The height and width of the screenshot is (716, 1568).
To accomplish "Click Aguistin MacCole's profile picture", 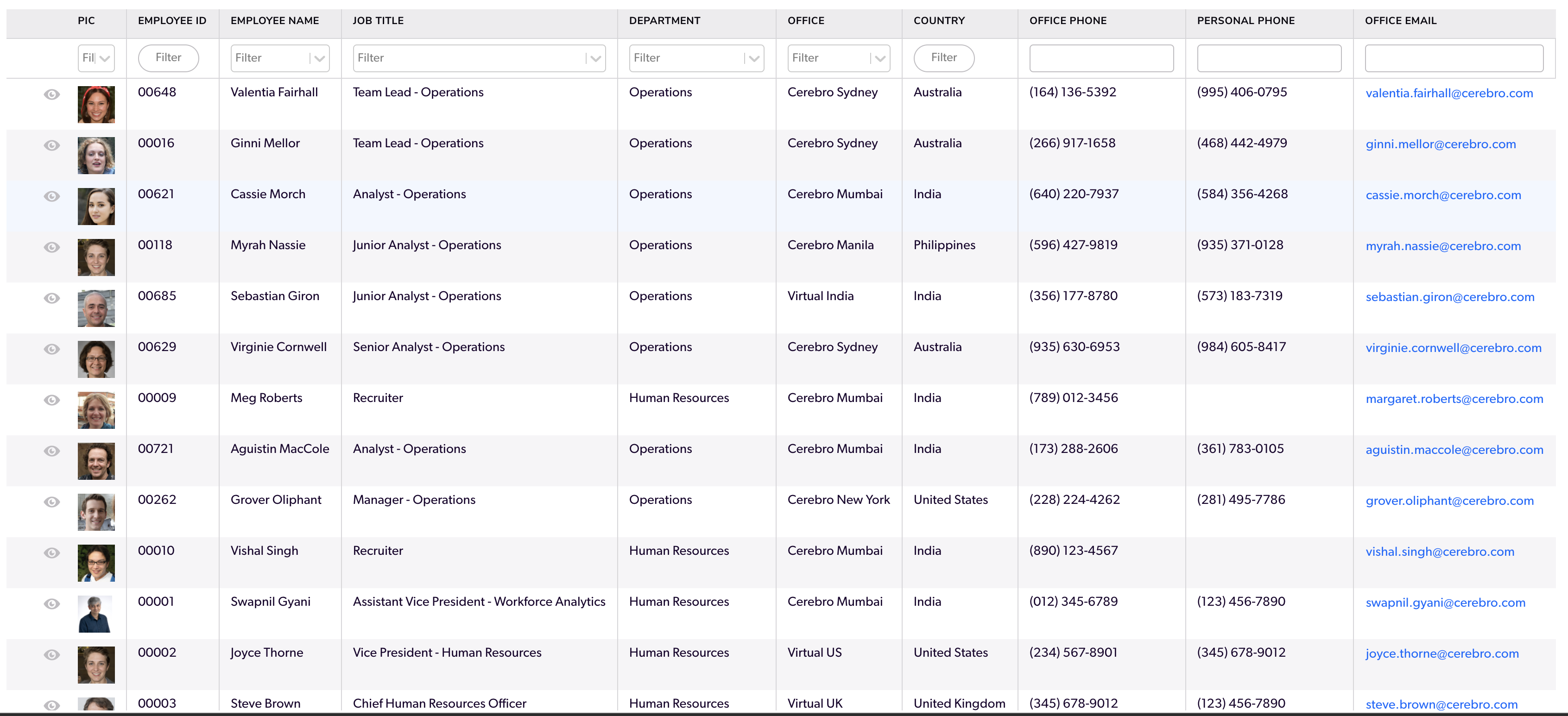I will point(96,460).
